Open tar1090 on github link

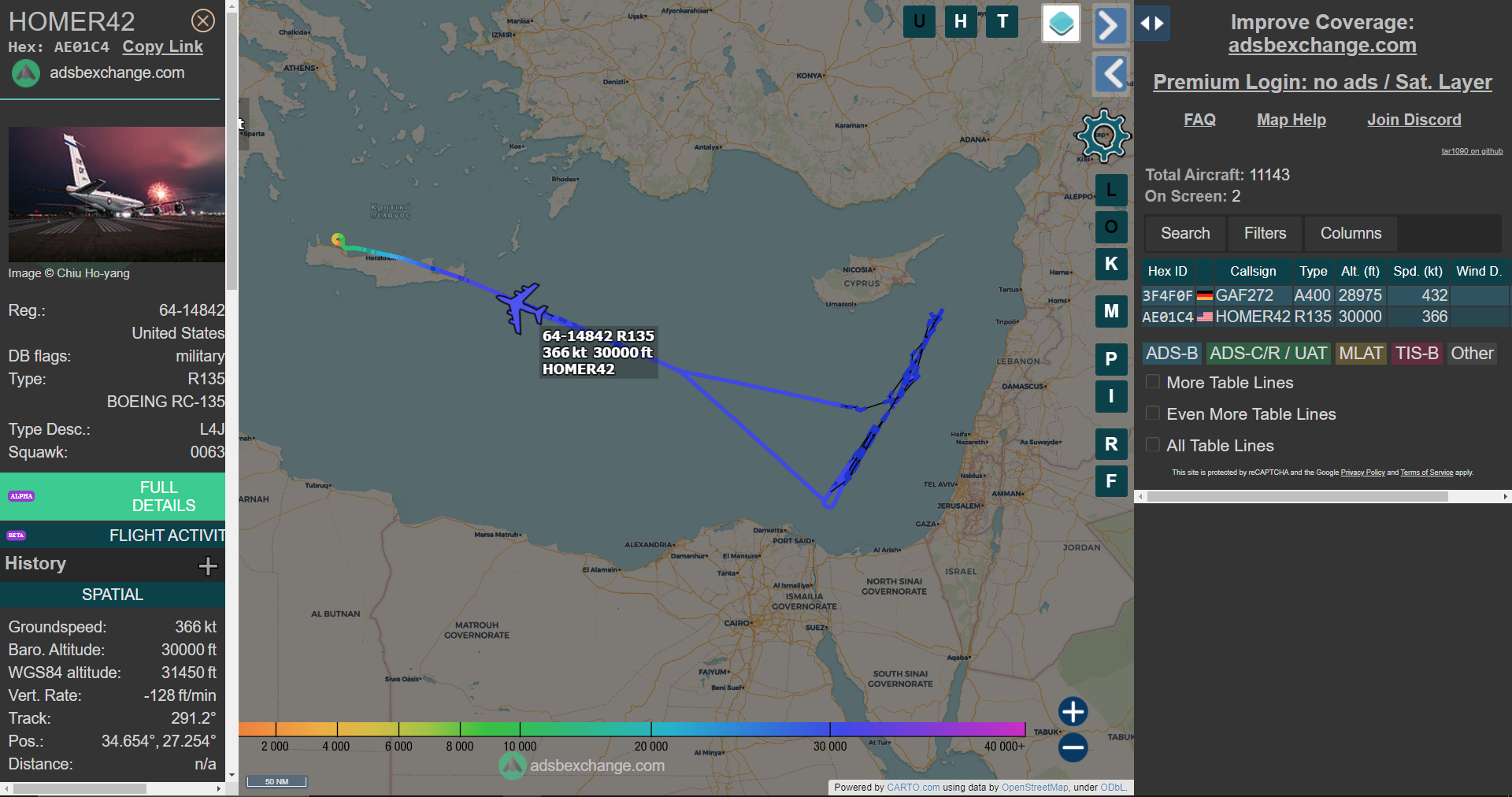(1472, 151)
